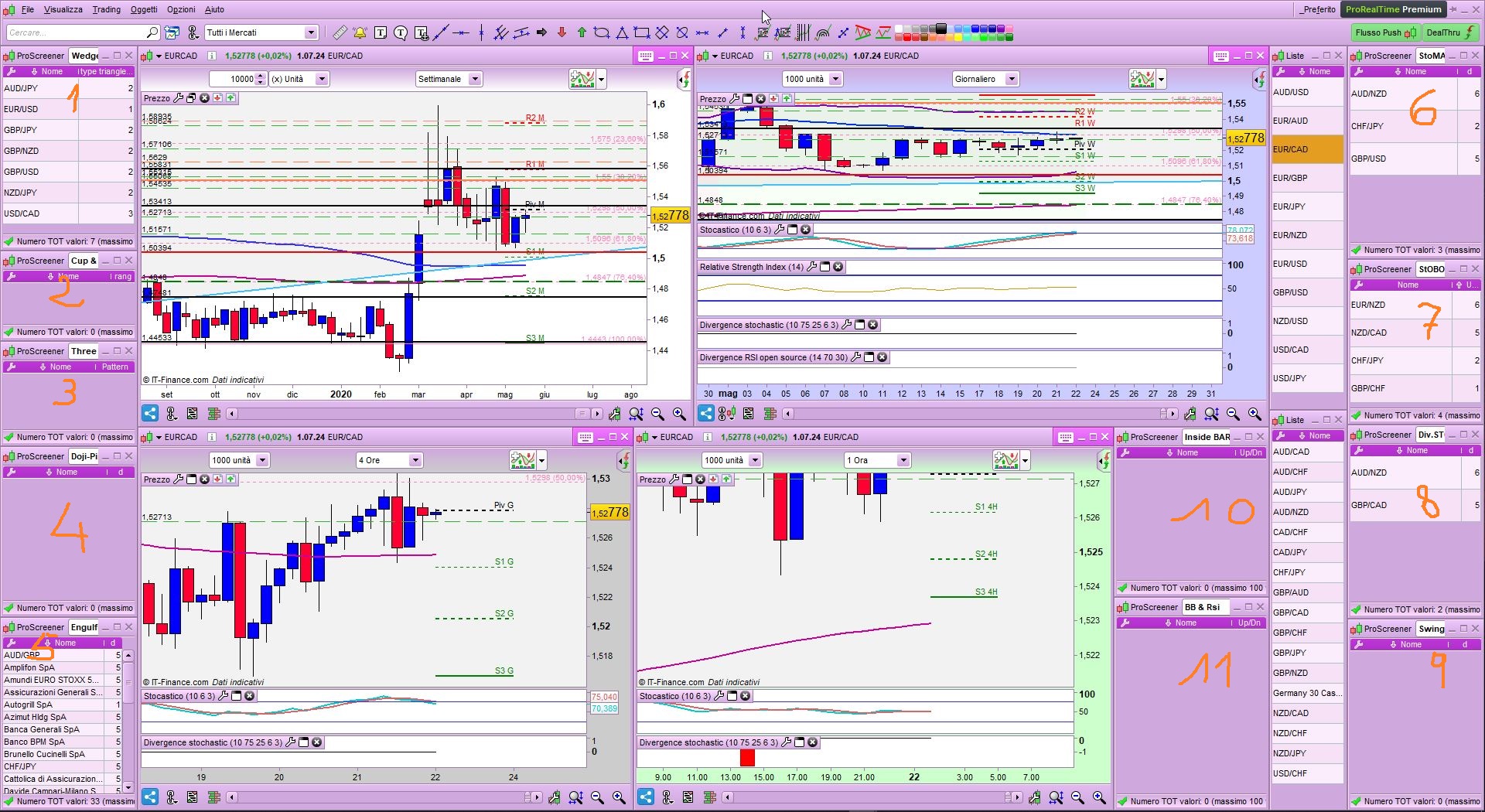Expand EURCAD symbol arrow in Settimanale chart header
The width and height of the screenshot is (1485, 812).
click(159, 56)
